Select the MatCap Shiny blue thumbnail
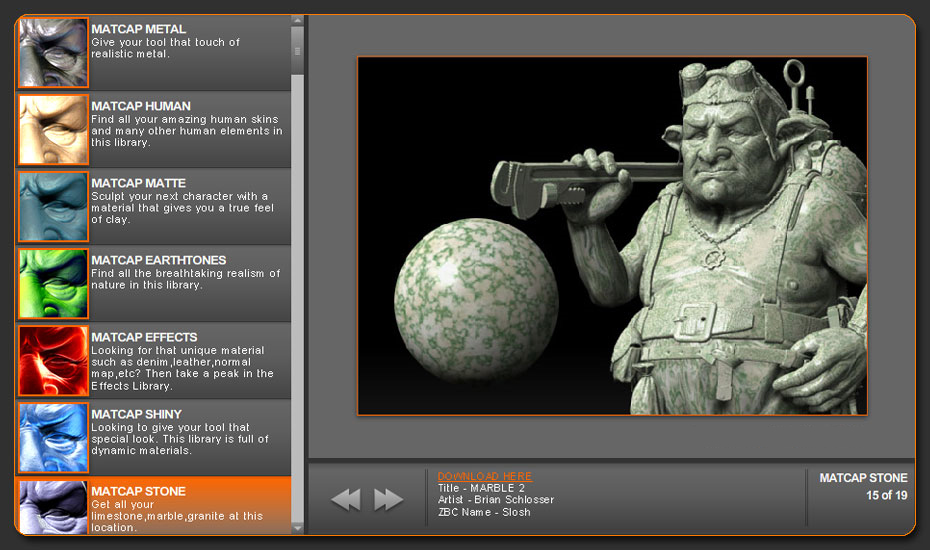 coord(53,438)
